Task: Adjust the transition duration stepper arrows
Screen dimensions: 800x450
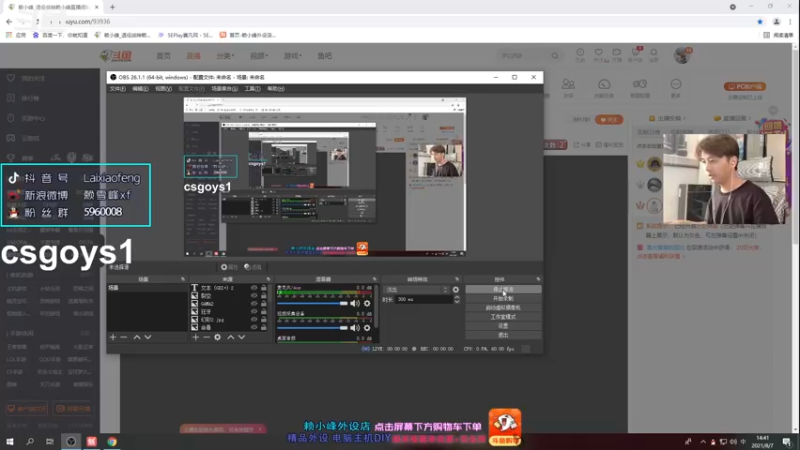Action: pyautogui.click(x=457, y=299)
